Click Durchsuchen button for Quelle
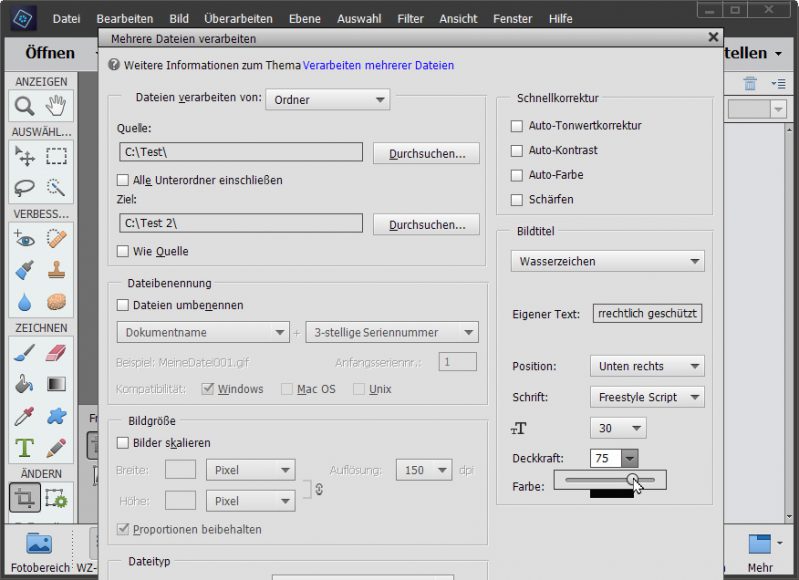 426,153
